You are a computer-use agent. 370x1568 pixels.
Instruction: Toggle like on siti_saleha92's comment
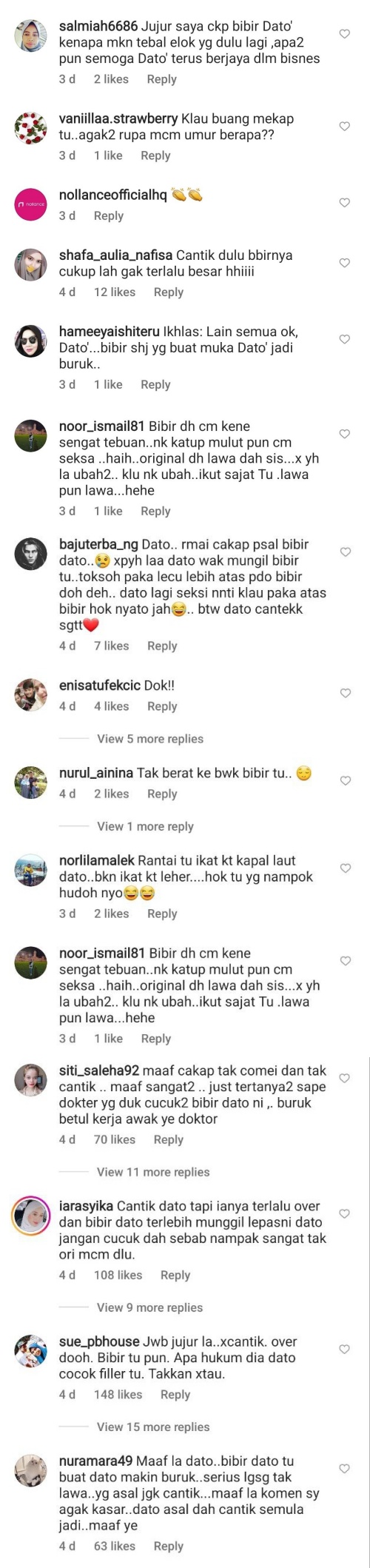344,1078
